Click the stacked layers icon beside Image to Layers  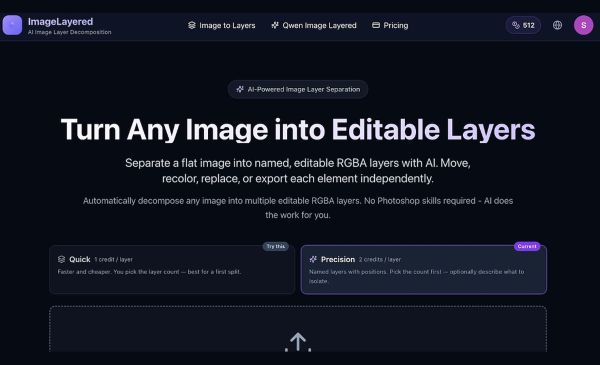192,25
